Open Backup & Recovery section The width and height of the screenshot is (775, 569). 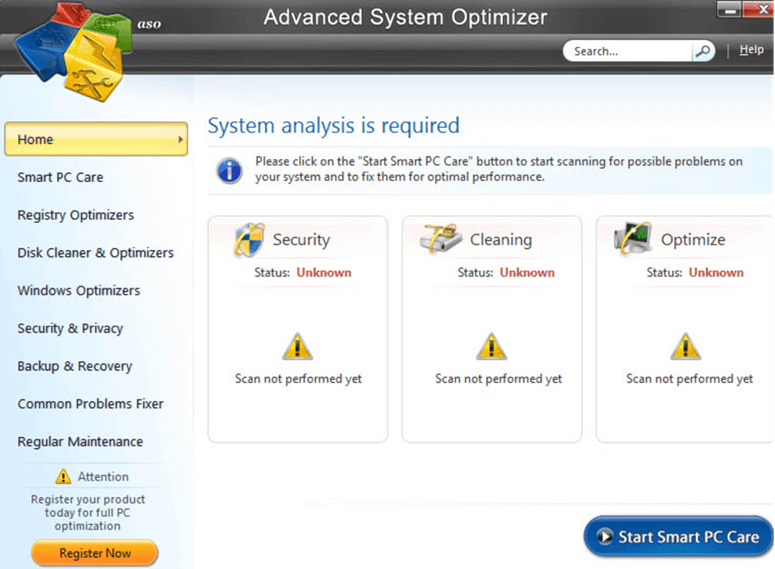click(75, 366)
